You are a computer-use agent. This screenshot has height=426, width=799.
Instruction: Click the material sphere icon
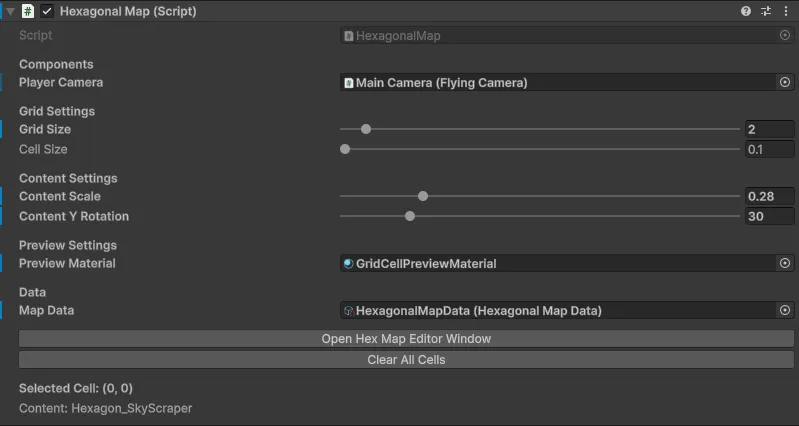coord(349,263)
